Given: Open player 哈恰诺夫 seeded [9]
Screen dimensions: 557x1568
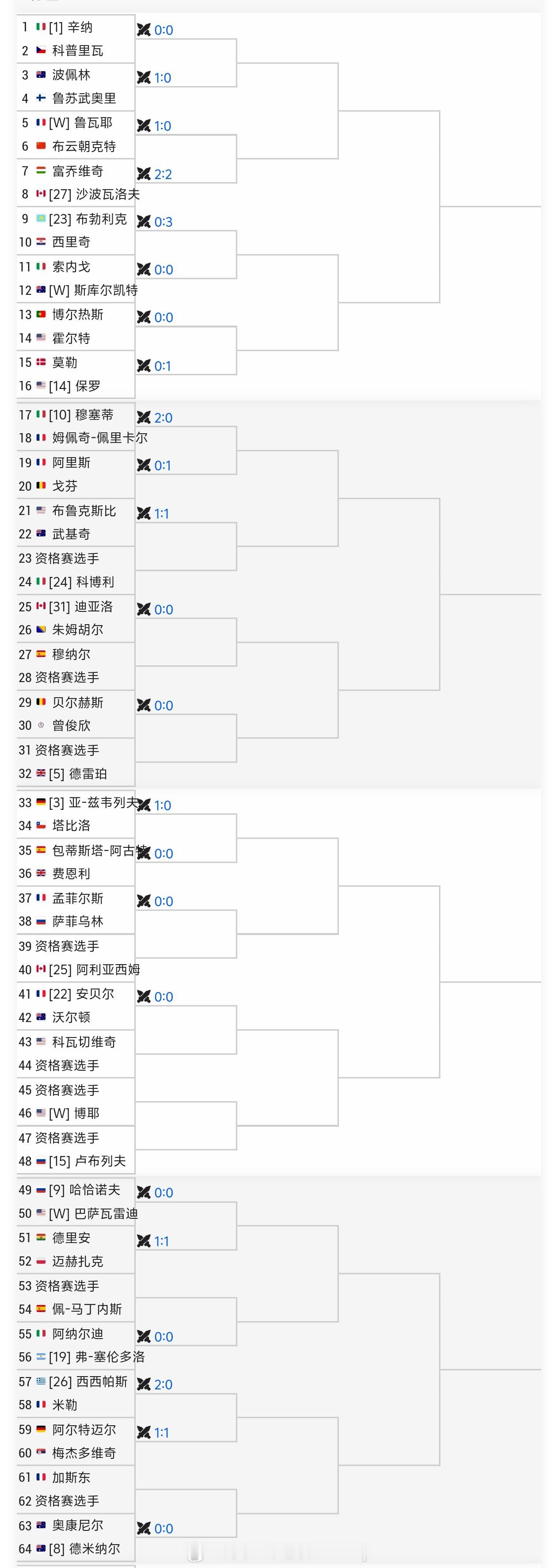Looking at the screenshot, I should coord(84,1190).
